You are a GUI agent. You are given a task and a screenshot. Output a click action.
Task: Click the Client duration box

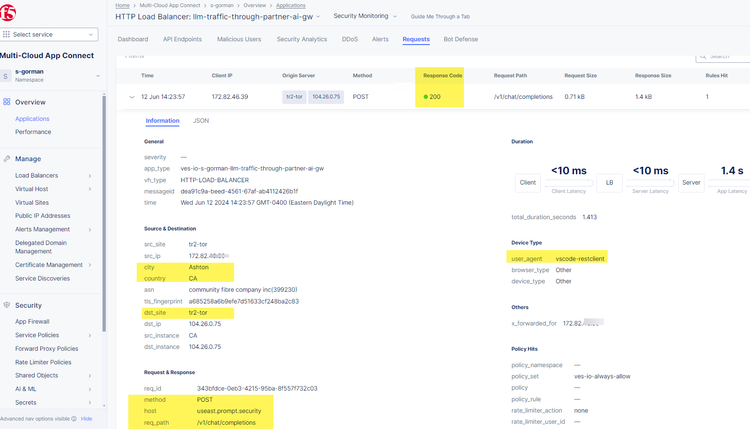click(x=528, y=183)
